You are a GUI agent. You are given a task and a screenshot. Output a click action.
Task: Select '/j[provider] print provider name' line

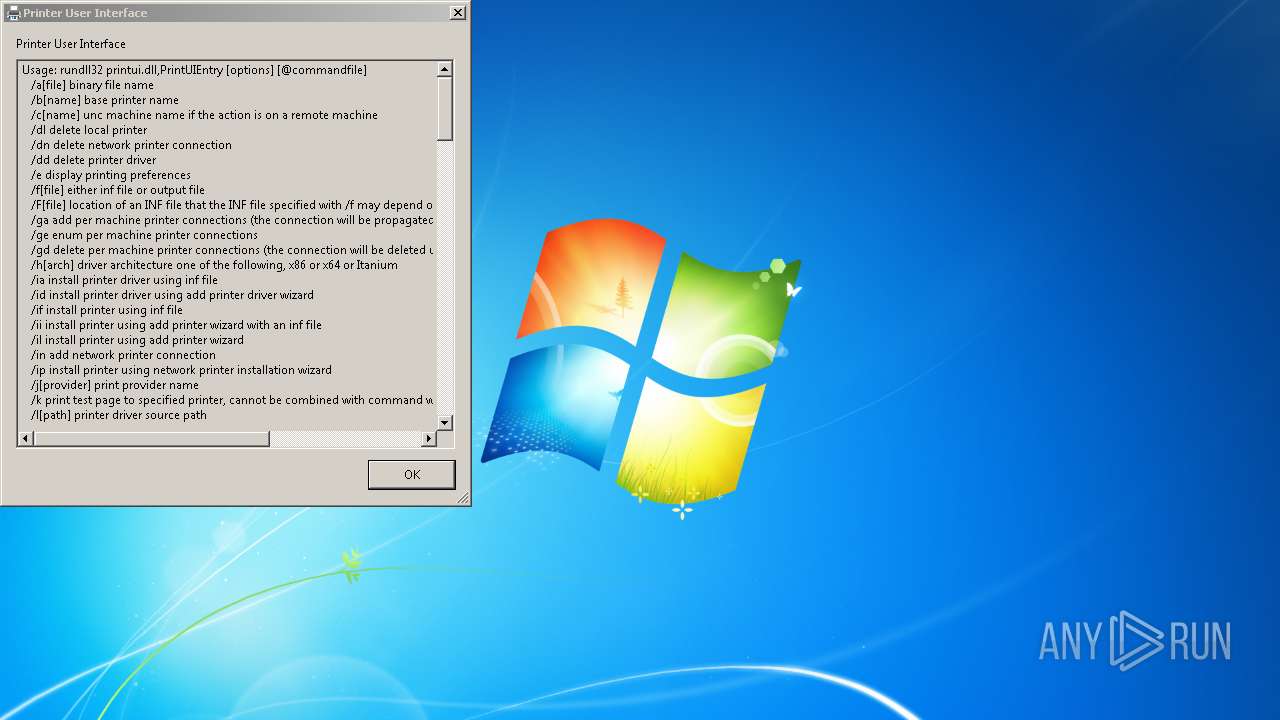tap(114, 385)
